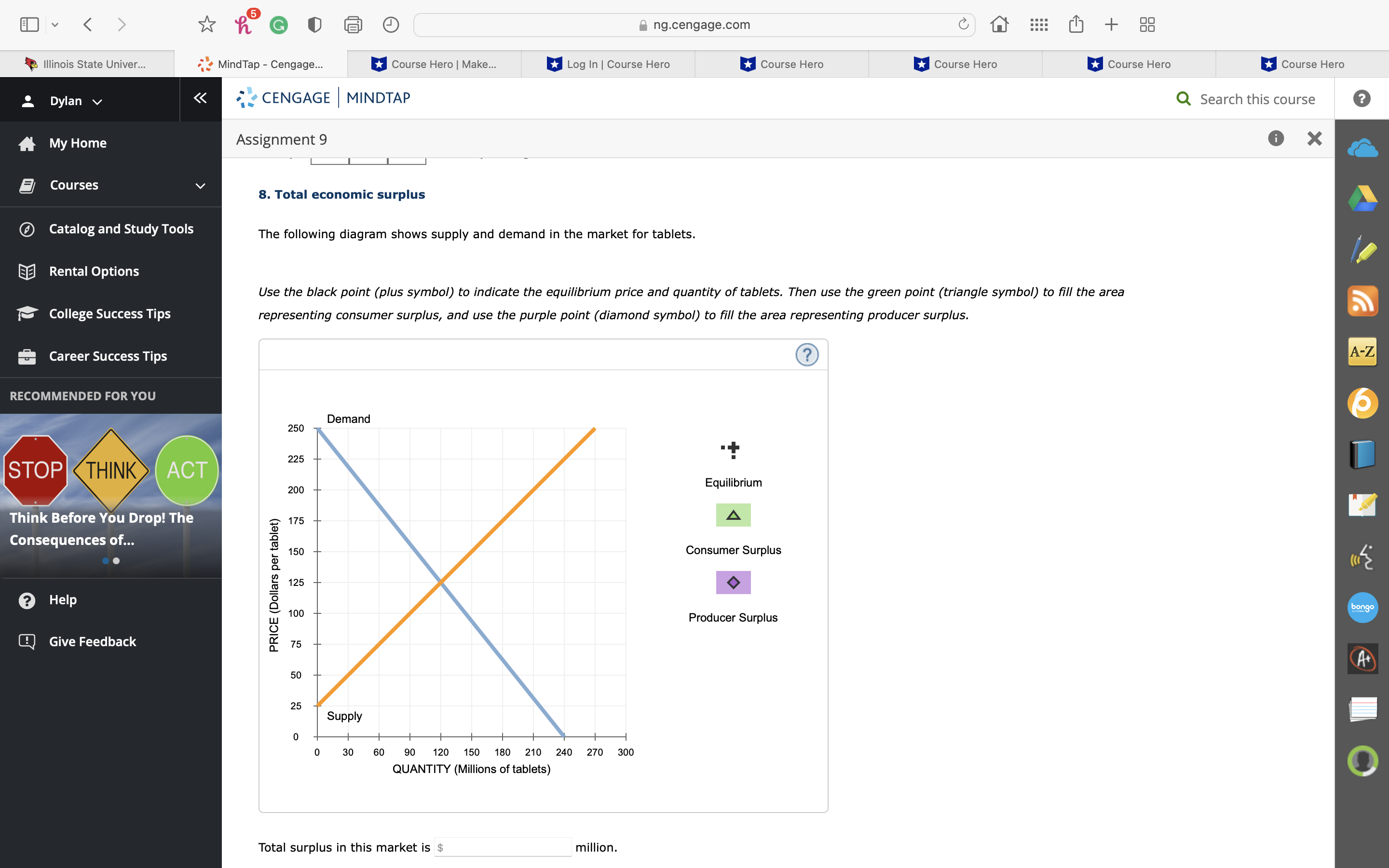
Task: Select the green Consumer Surplus triangle point
Action: click(733, 515)
